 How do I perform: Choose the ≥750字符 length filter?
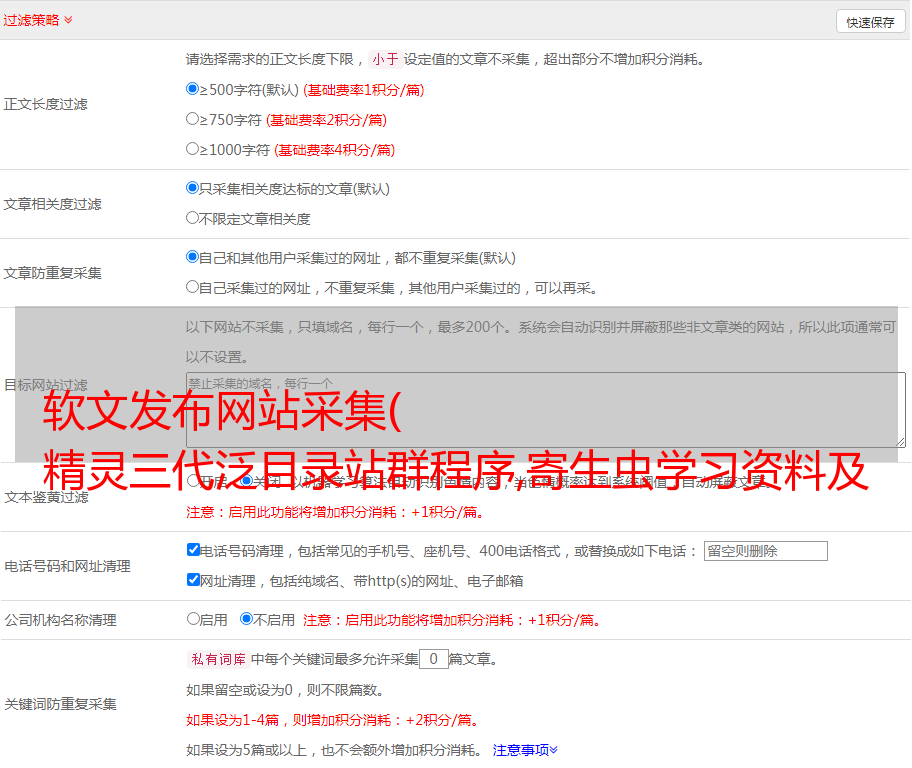coord(193,119)
